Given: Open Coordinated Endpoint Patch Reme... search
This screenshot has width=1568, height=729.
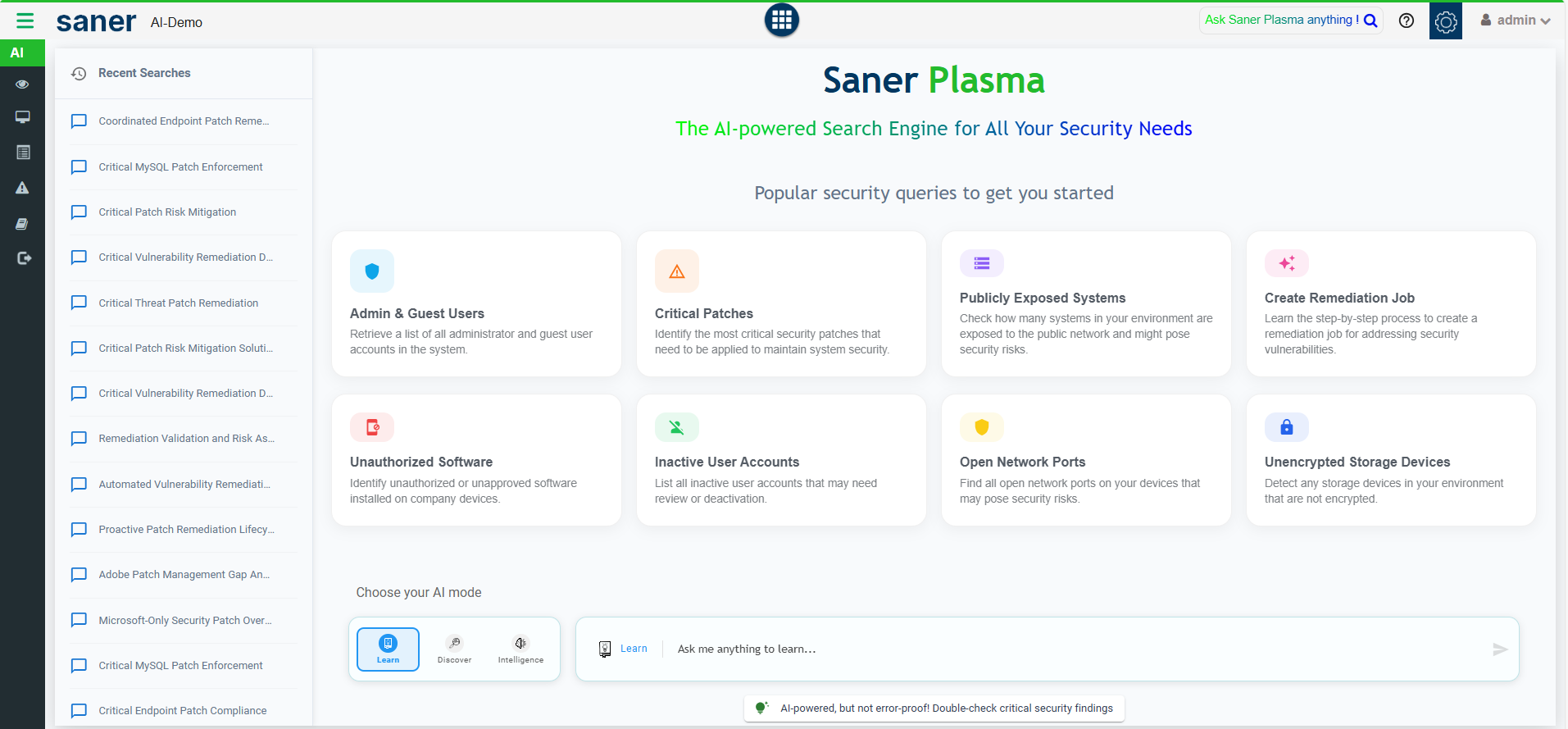Looking at the screenshot, I should [x=184, y=121].
